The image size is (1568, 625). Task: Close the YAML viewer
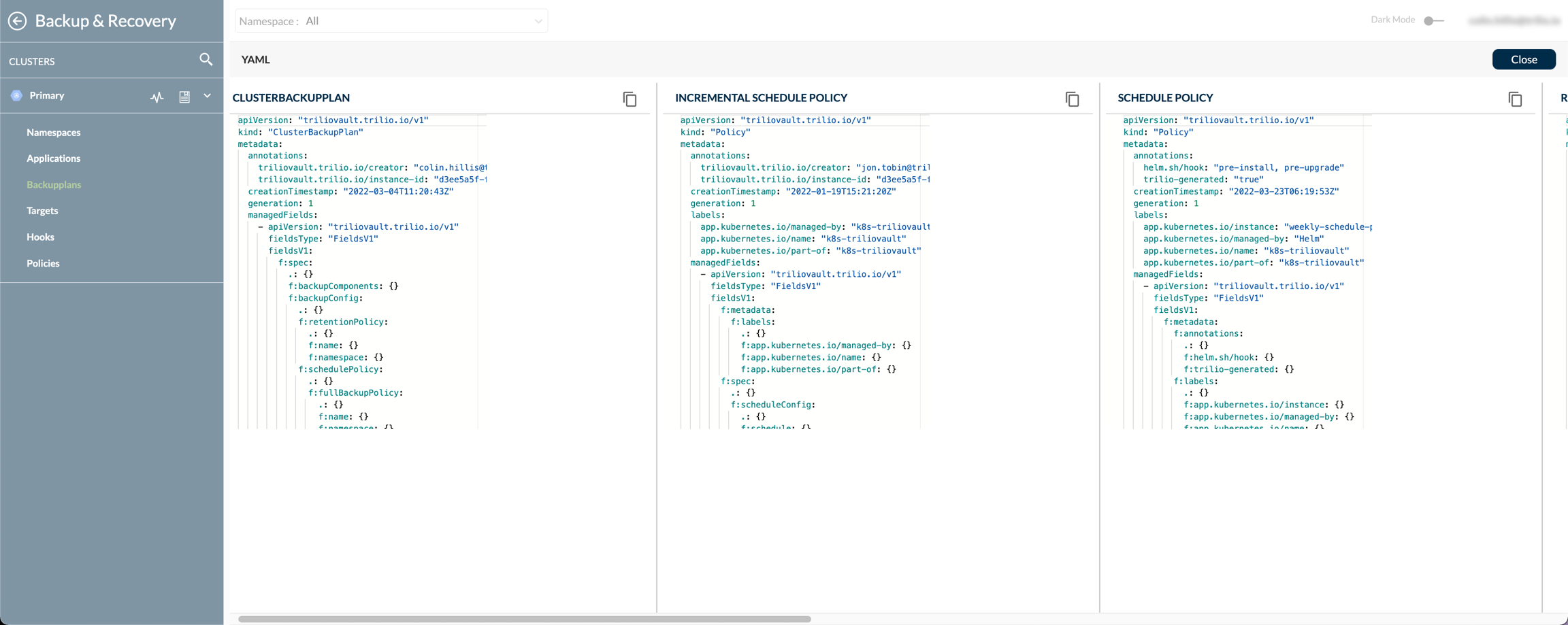pyautogui.click(x=1523, y=59)
